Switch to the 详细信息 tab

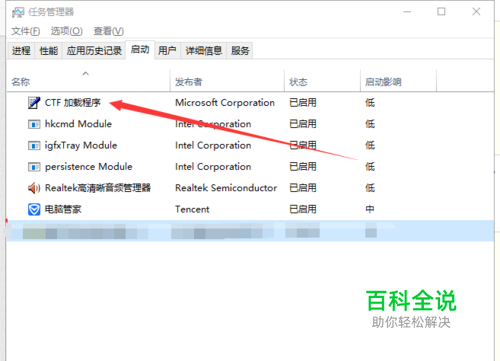pyautogui.click(x=204, y=51)
